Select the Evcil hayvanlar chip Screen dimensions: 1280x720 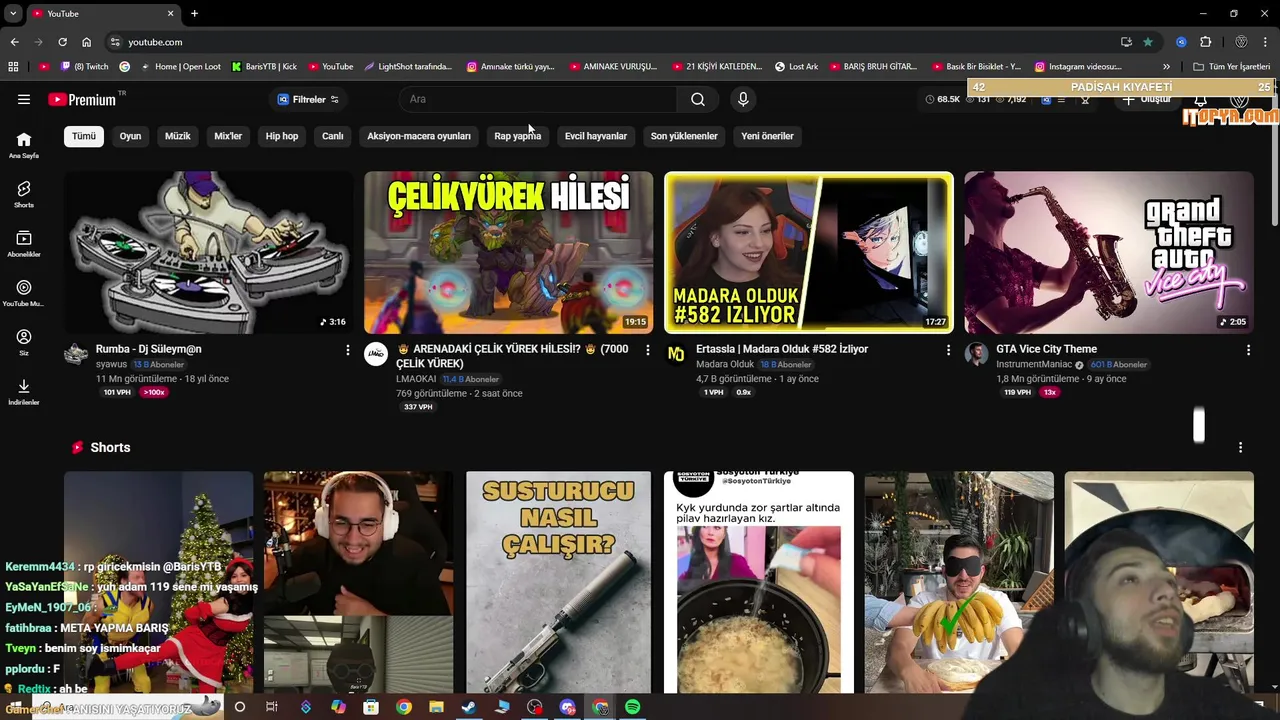coord(596,136)
